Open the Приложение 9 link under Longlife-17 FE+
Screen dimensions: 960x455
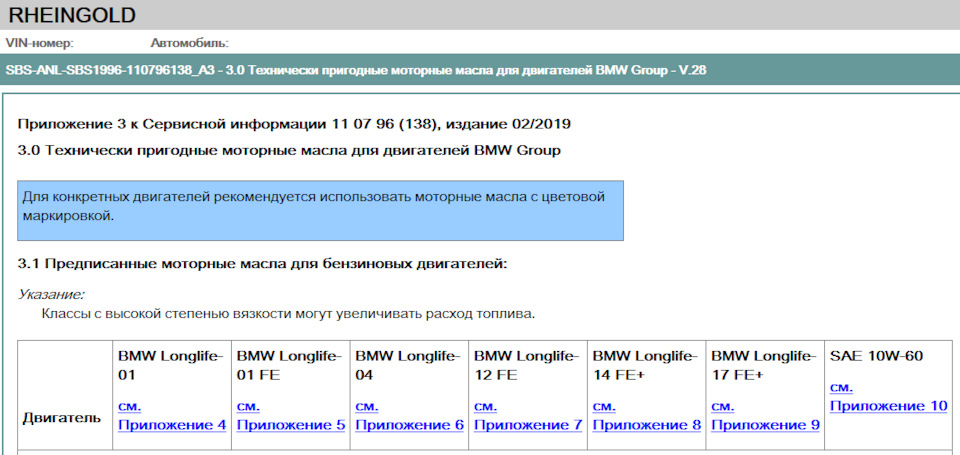click(765, 425)
